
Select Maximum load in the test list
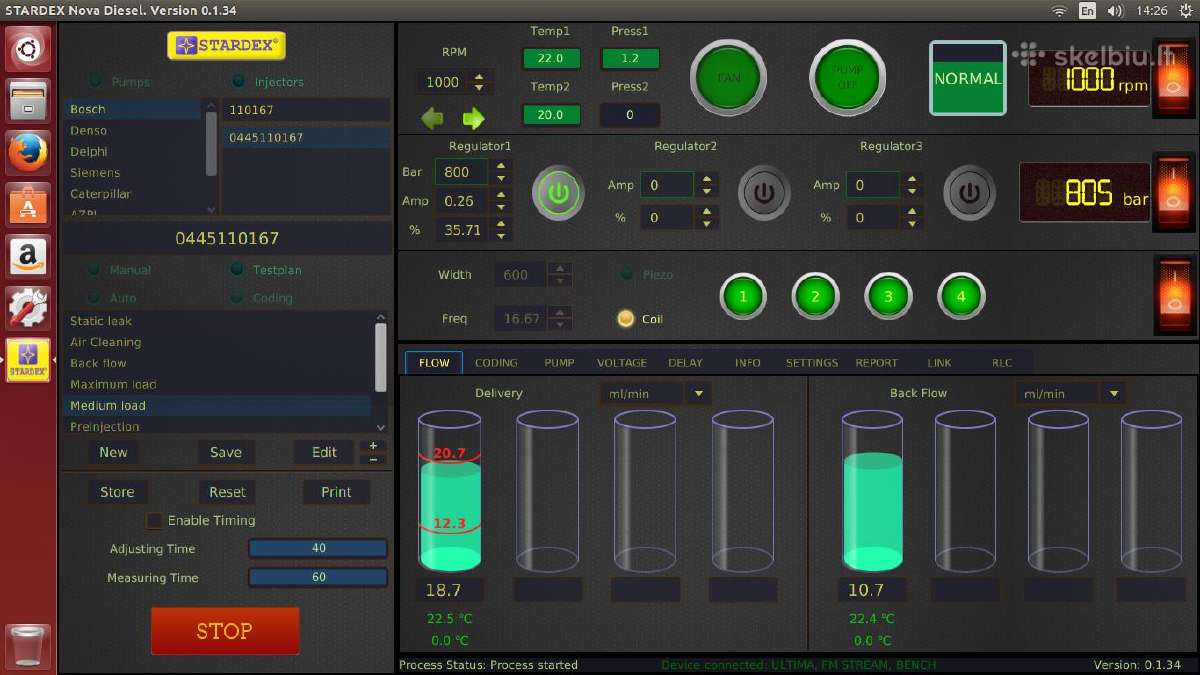[217, 384]
